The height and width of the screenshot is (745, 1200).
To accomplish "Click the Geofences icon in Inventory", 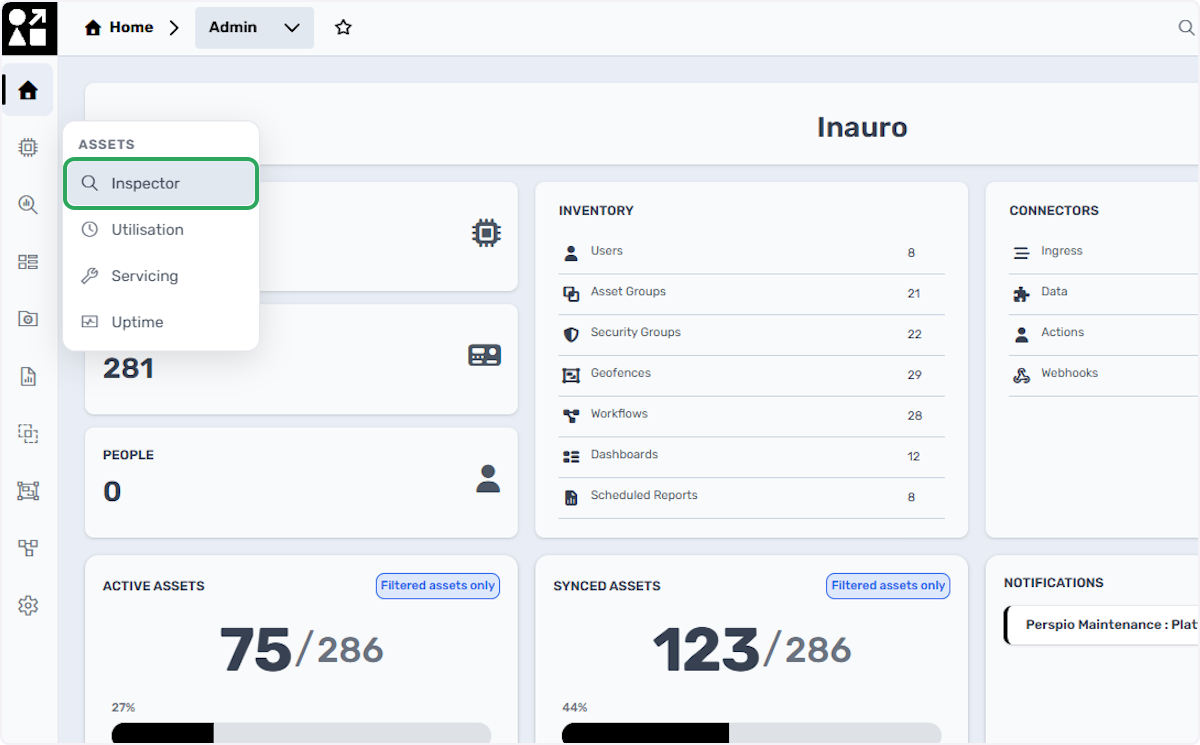I will [x=571, y=375].
